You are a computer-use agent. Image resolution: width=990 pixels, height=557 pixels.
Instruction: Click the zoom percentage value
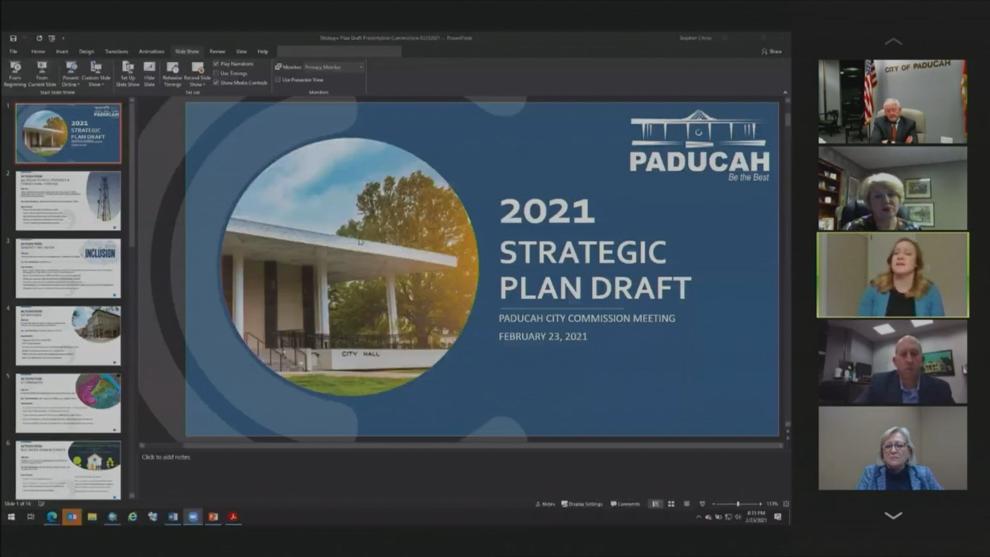coord(772,504)
